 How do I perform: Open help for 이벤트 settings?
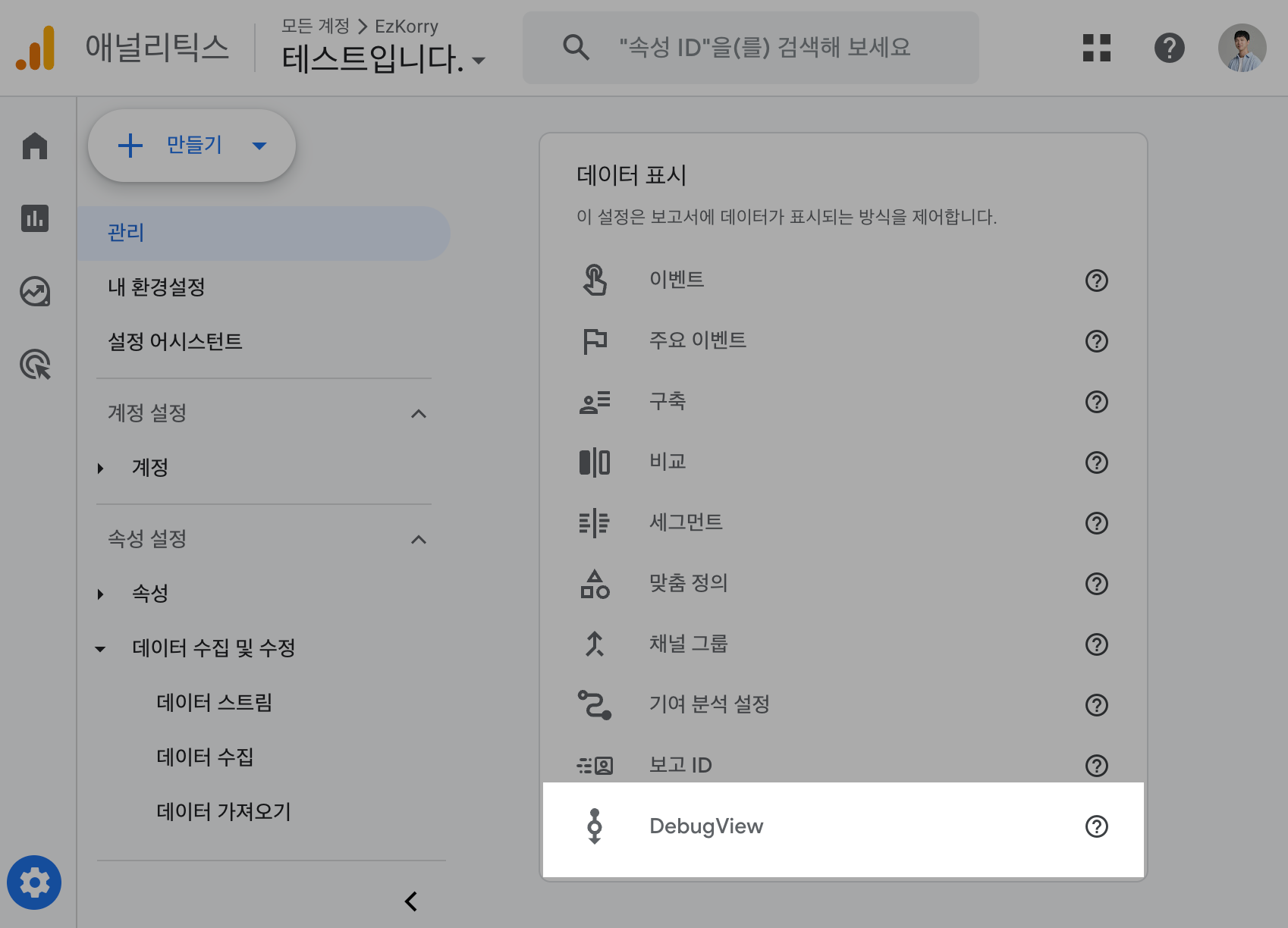(x=1097, y=281)
